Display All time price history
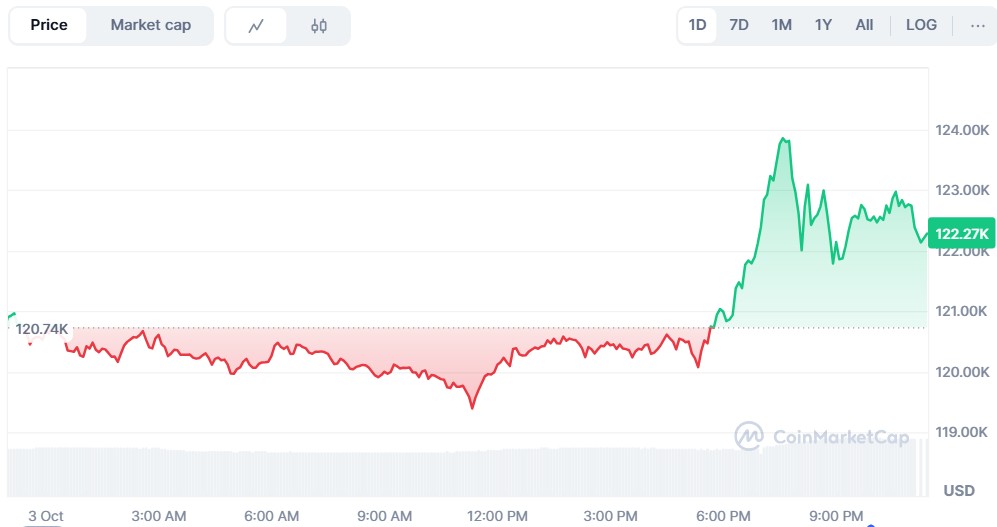The height and width of the screenshot is (527, 997). pyautogui.click(x=864, y=25)
